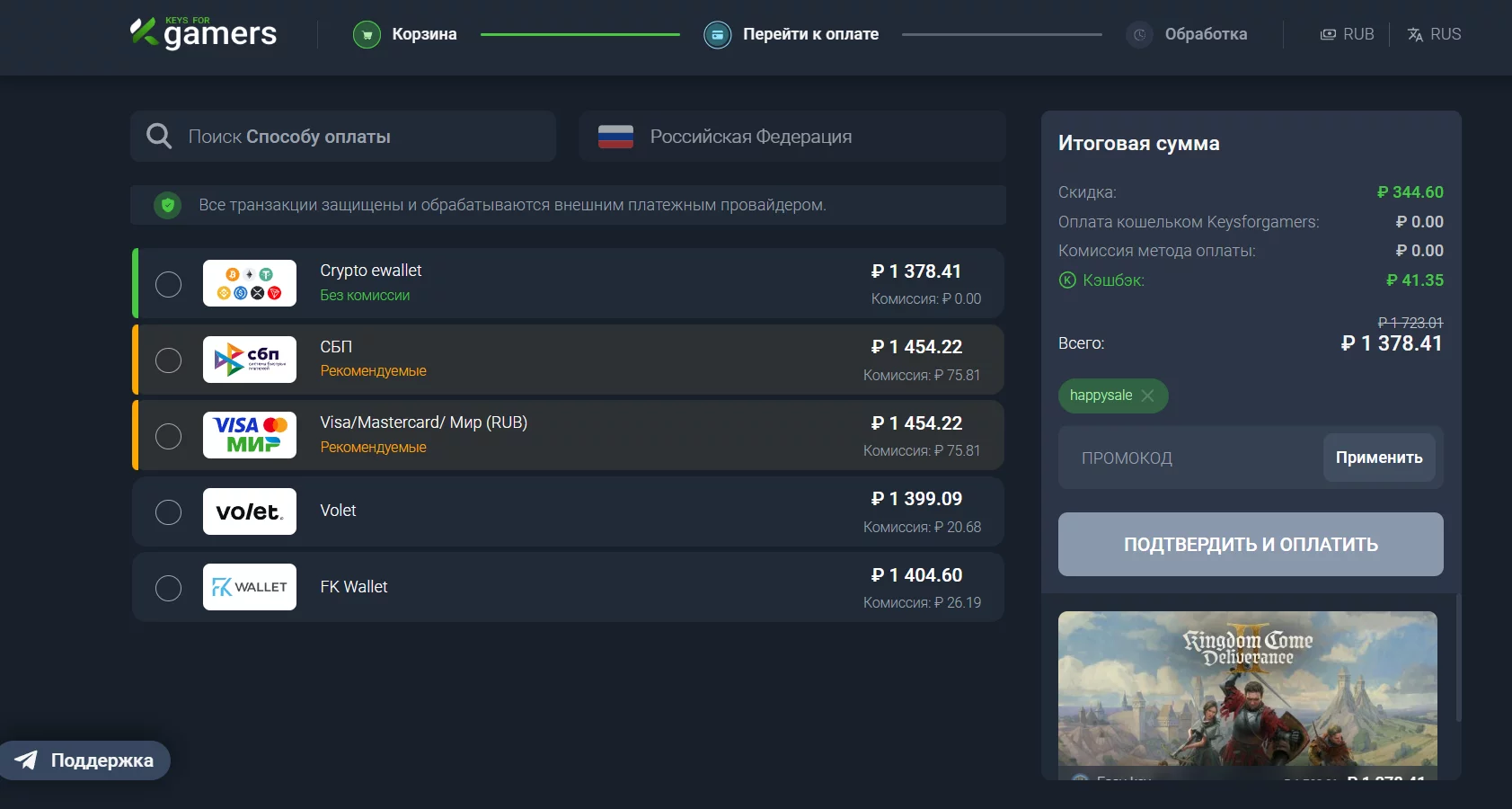Click the cashback K icon
The height and width of the screenshot is (809, 1512).
1067,280
